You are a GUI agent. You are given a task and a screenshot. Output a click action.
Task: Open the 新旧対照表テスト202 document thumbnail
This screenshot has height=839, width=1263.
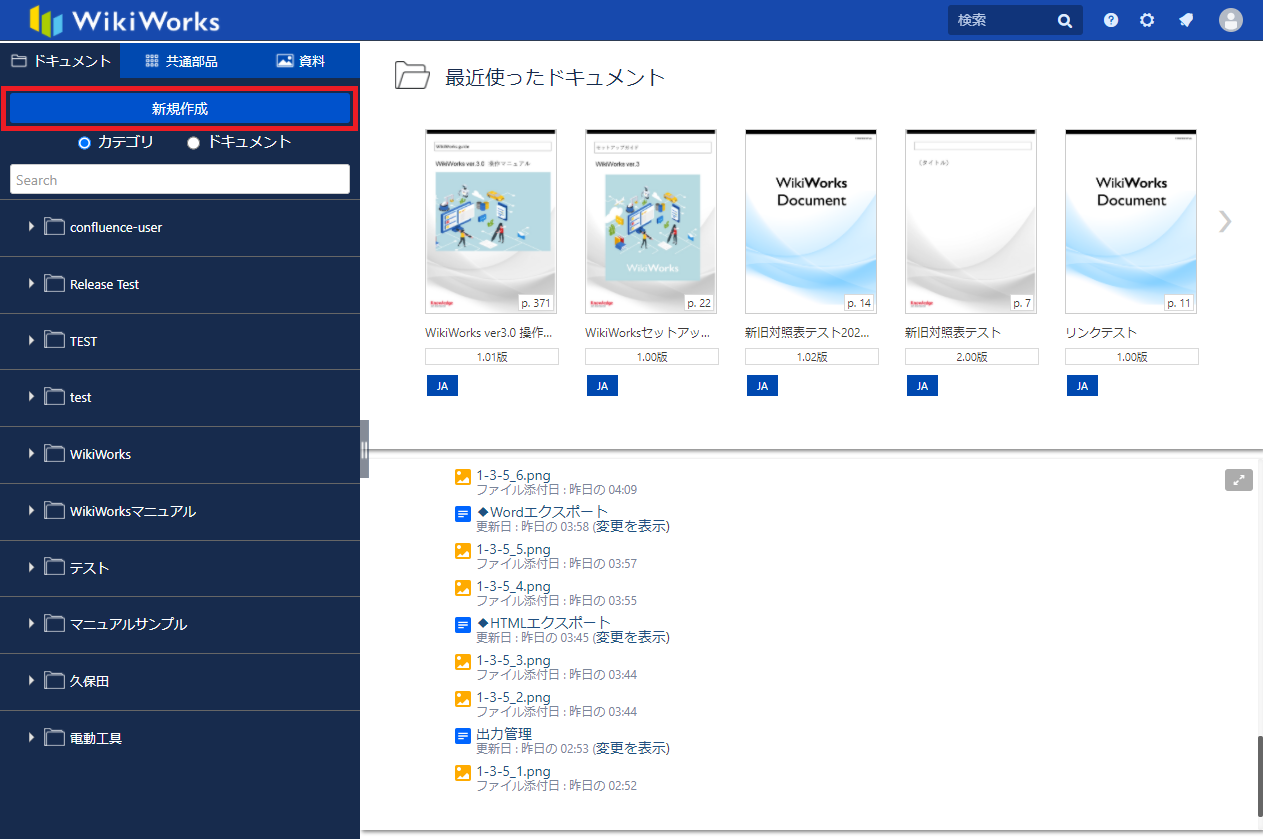tap(811, 222)
